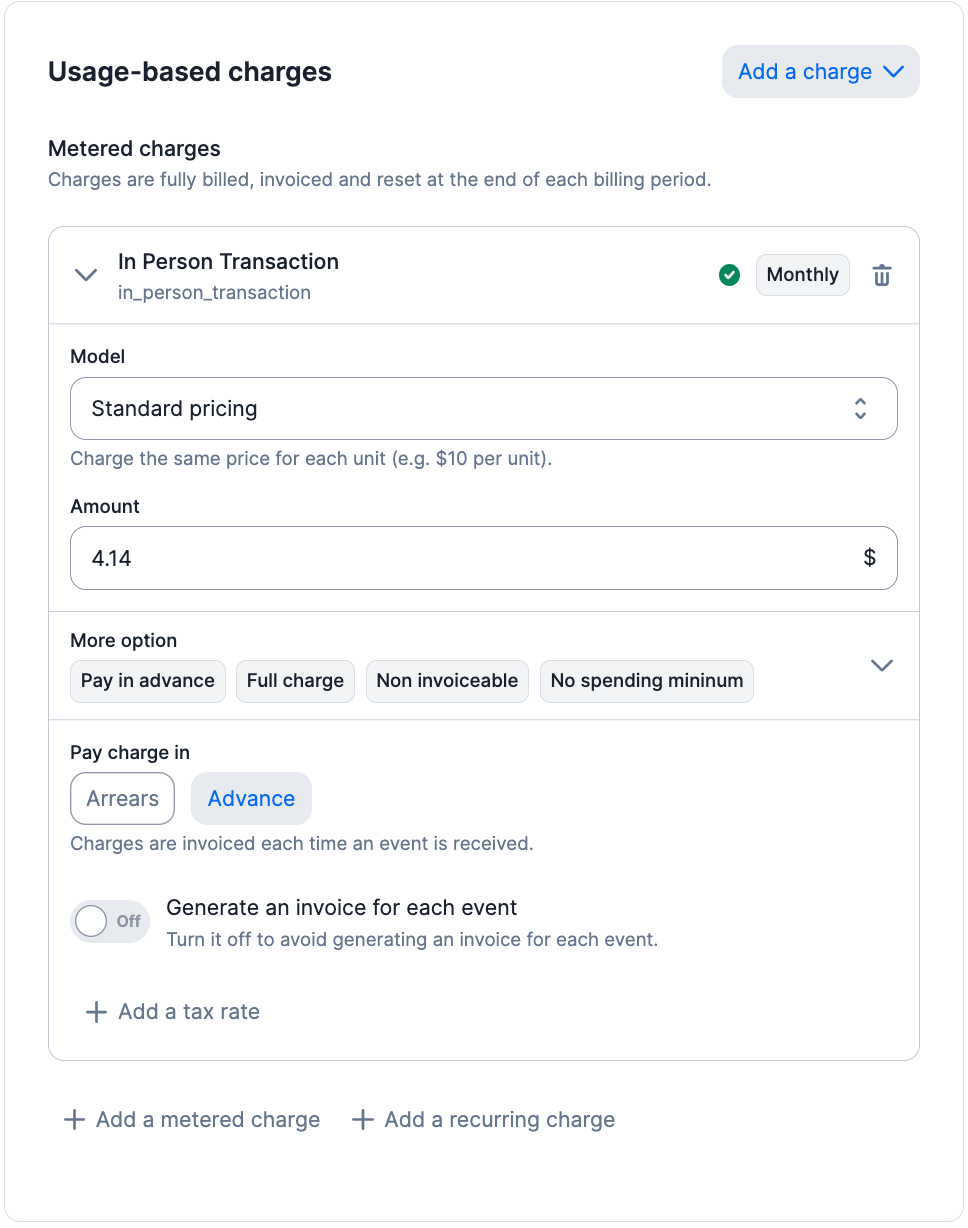Click the plus icon beside Add a tax rate
968x1228 pixels.
coord(96,1012)
